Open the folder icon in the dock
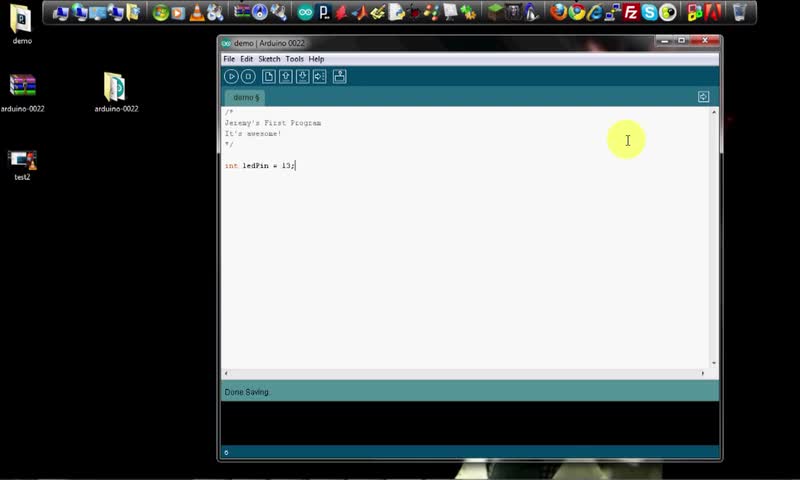This screenshot has height=480, width=800. tap(133, 12)
